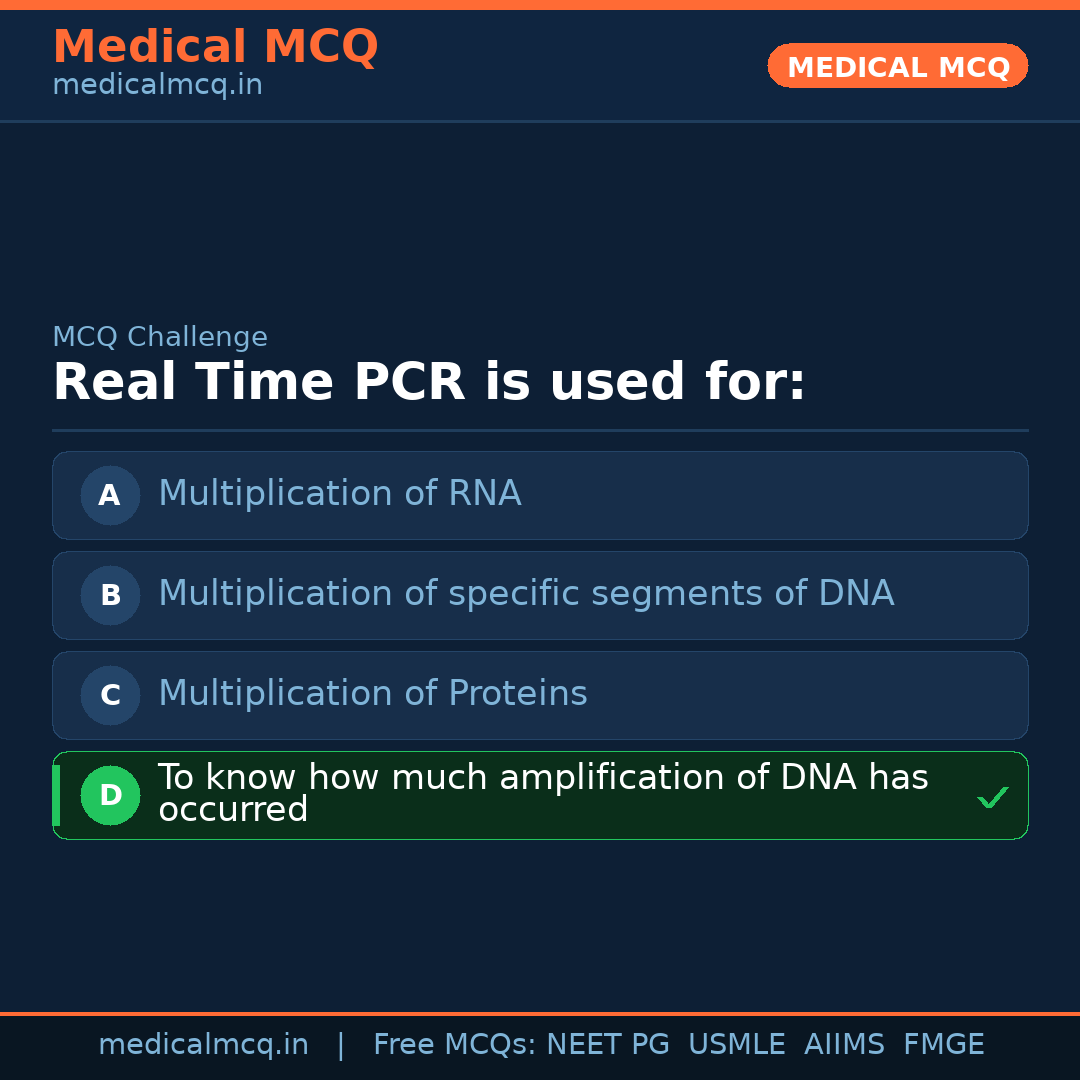Pick the 'Multiplication of Proteins' answer
The height and width of the screenshot is (1080, 1080).
373,694
